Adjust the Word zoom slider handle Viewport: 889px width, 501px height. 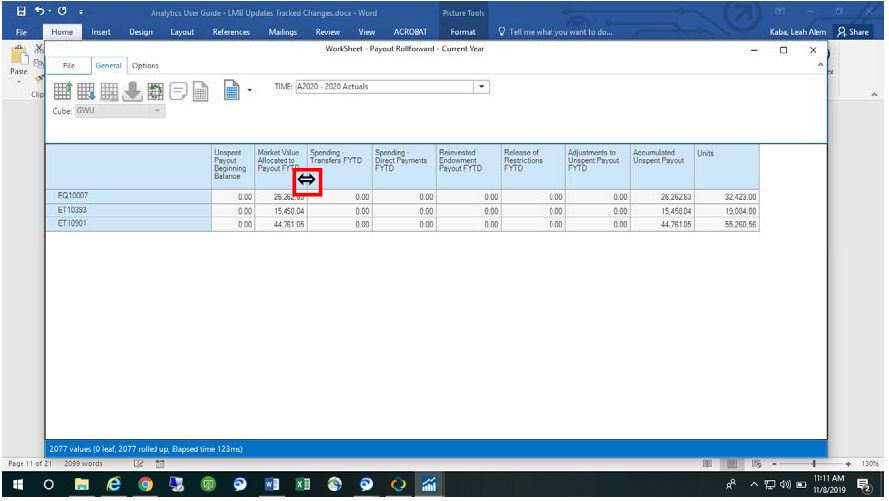(x=814, y=464)
